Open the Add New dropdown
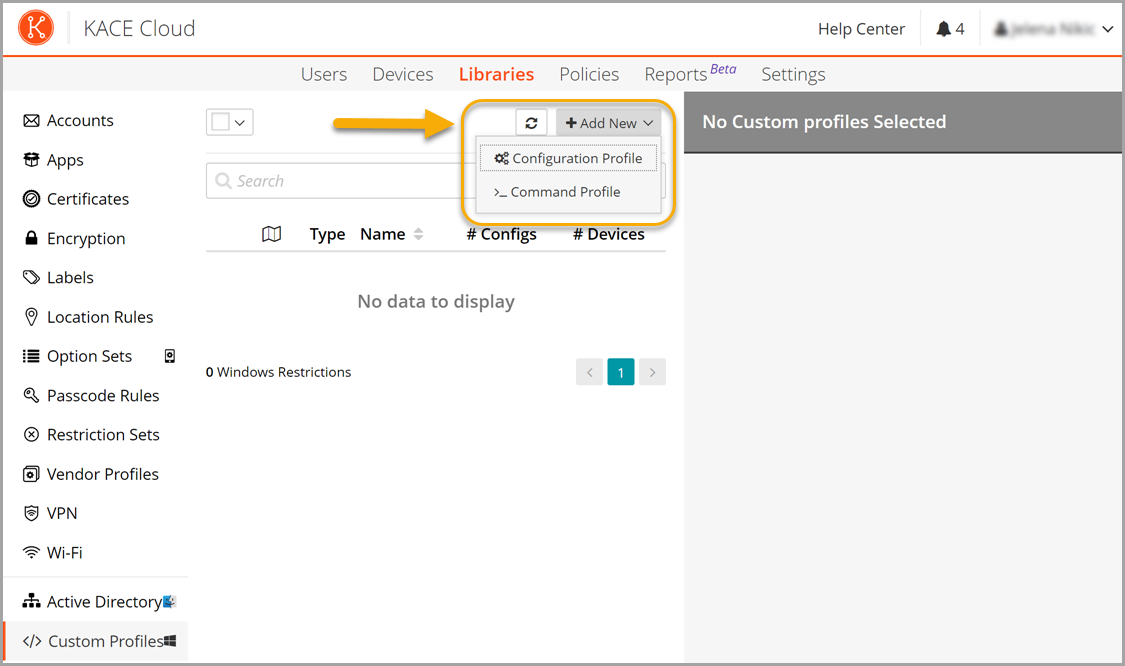This screenshot has width=1125, height=666. click(x=608, y=123)
